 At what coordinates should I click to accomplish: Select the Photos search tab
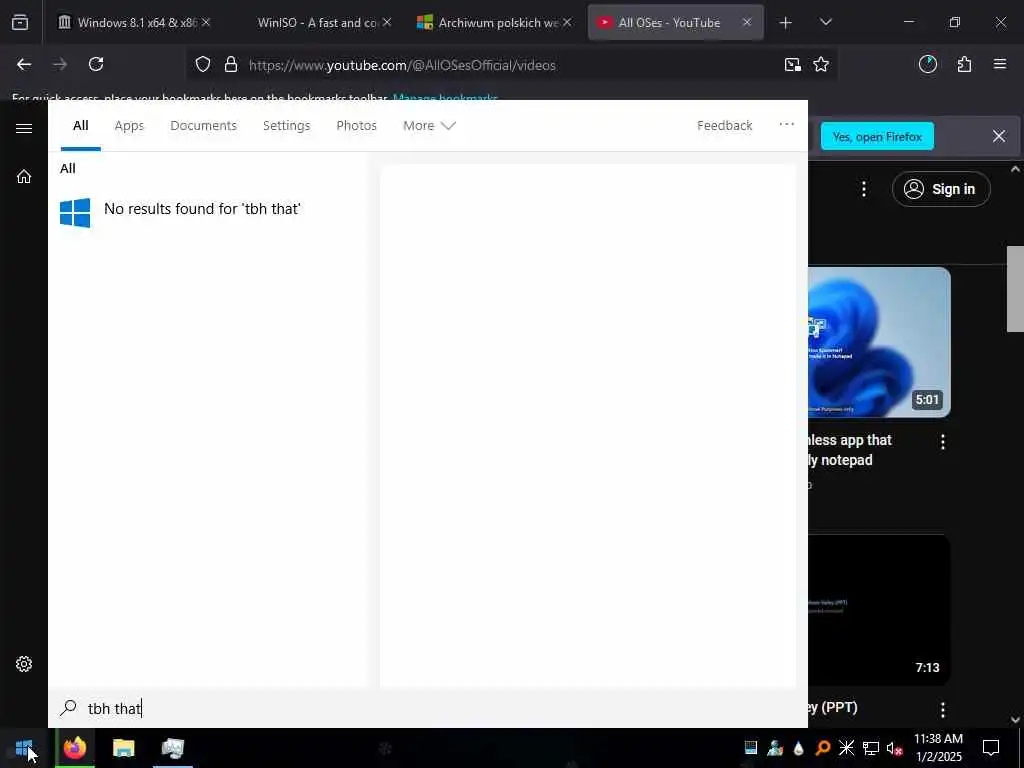click(x=356, y=125)
